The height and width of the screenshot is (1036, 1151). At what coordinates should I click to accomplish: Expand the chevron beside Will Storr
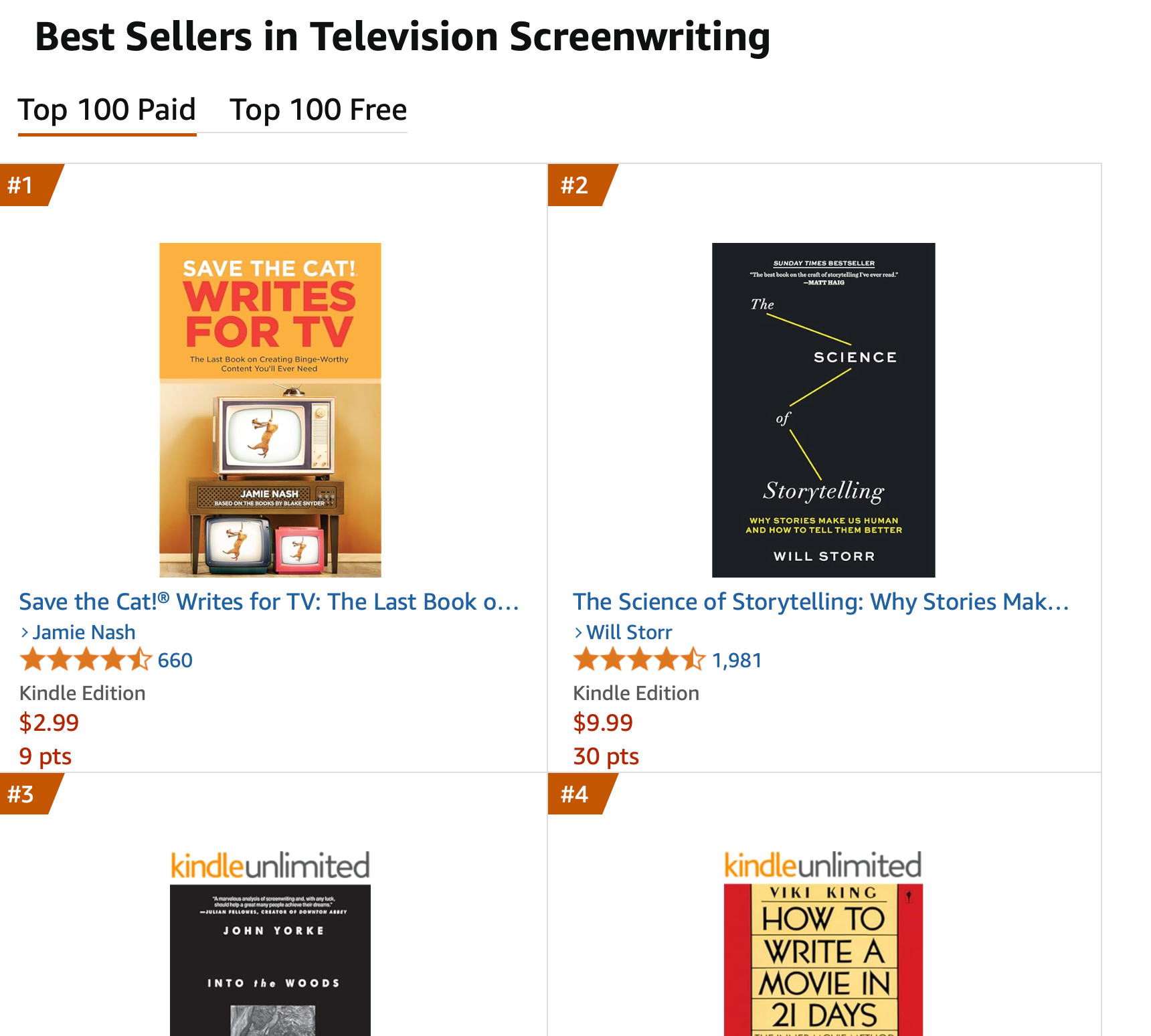coord(579,632)
